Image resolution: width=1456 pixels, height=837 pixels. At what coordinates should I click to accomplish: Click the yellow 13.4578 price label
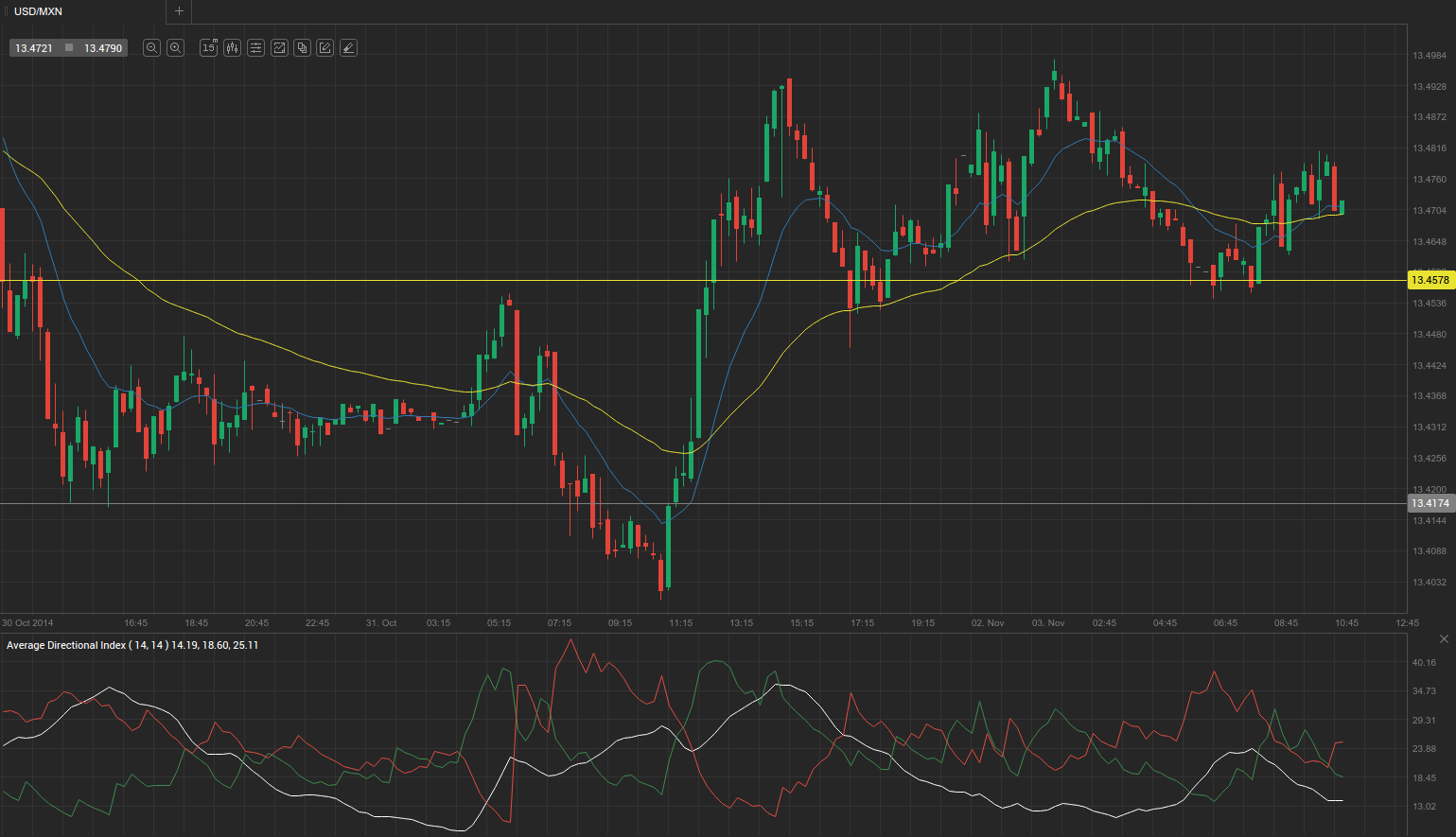pyautogui.click(x=1430, y=280)
